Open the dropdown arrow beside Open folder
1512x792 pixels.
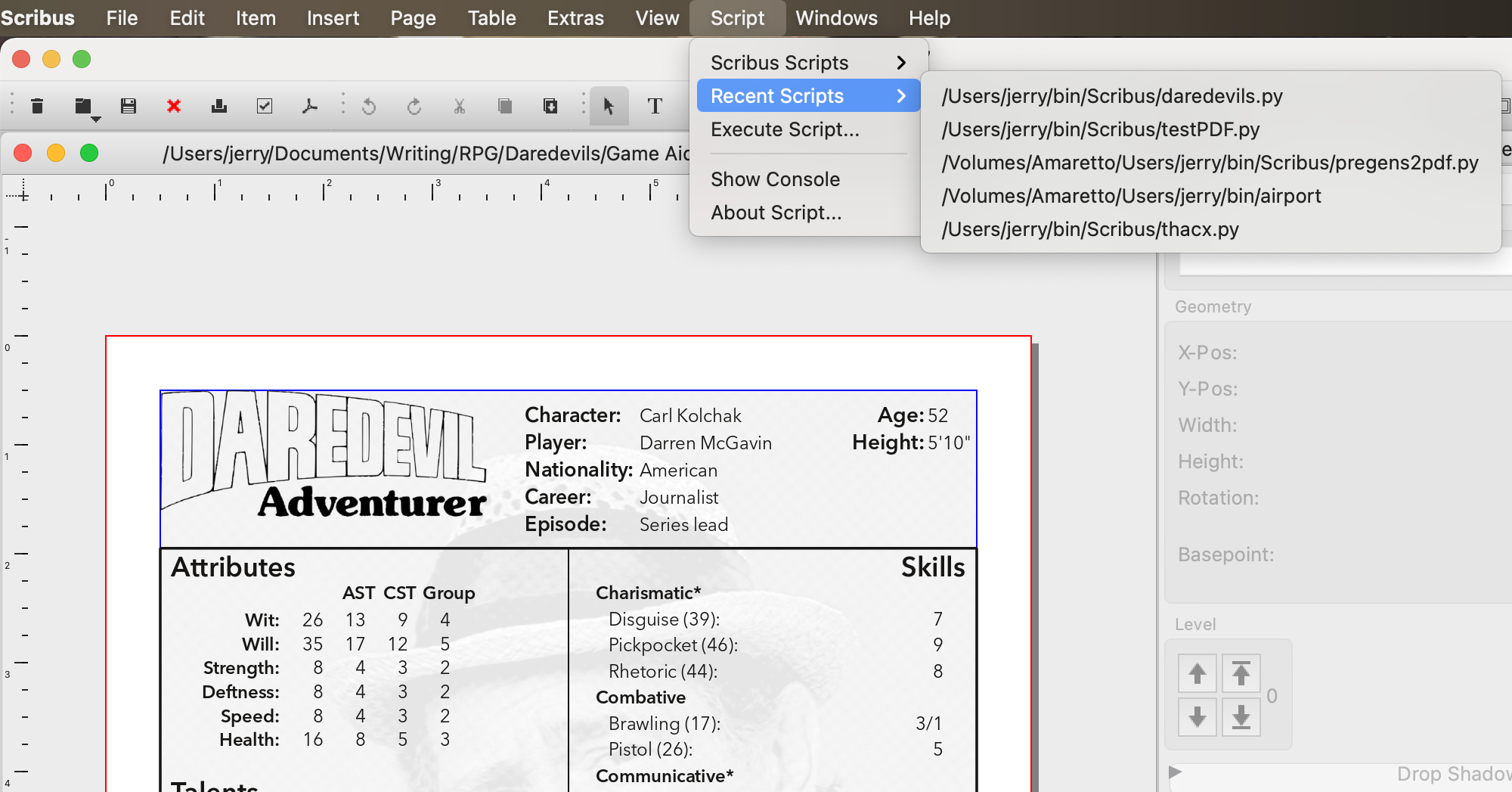coord(96,120)
